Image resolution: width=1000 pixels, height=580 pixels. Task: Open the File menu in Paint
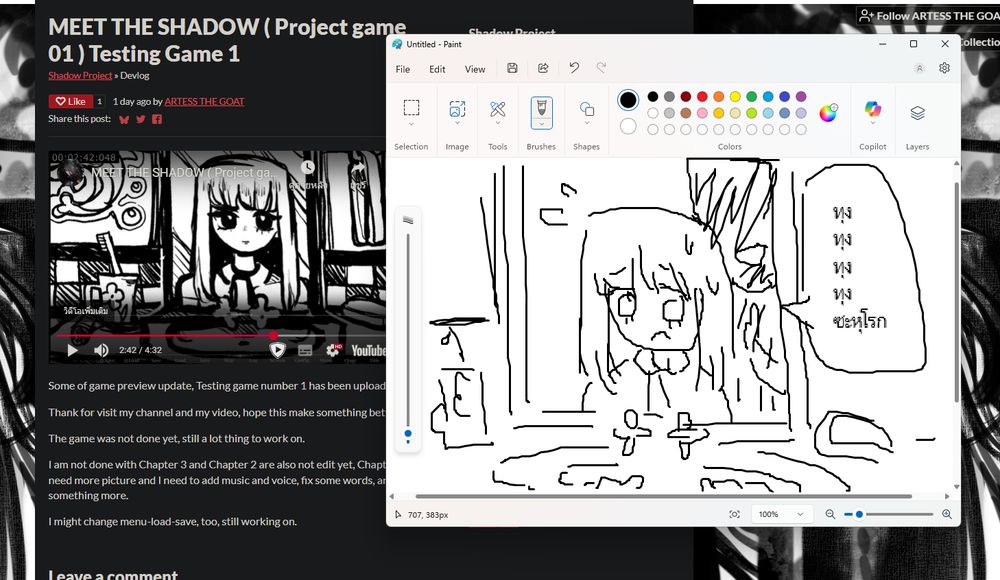[402, 69]
